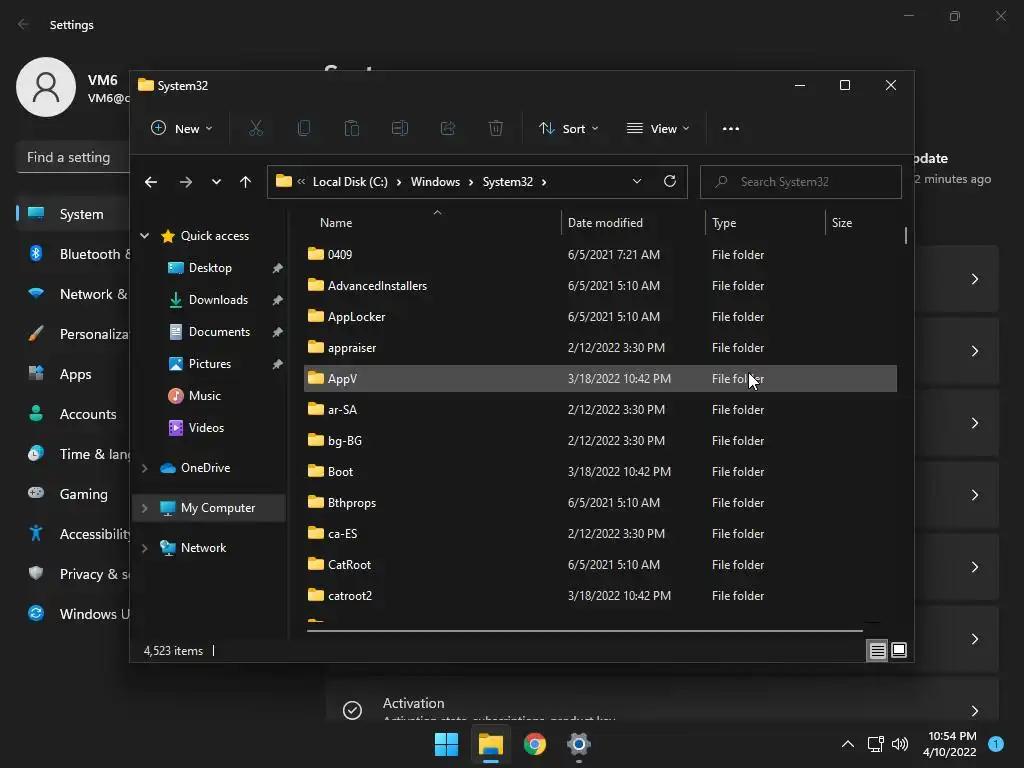Open Music in navigation pane
This screenshot has height=768, width=1024.
click(x=204, y=396)
